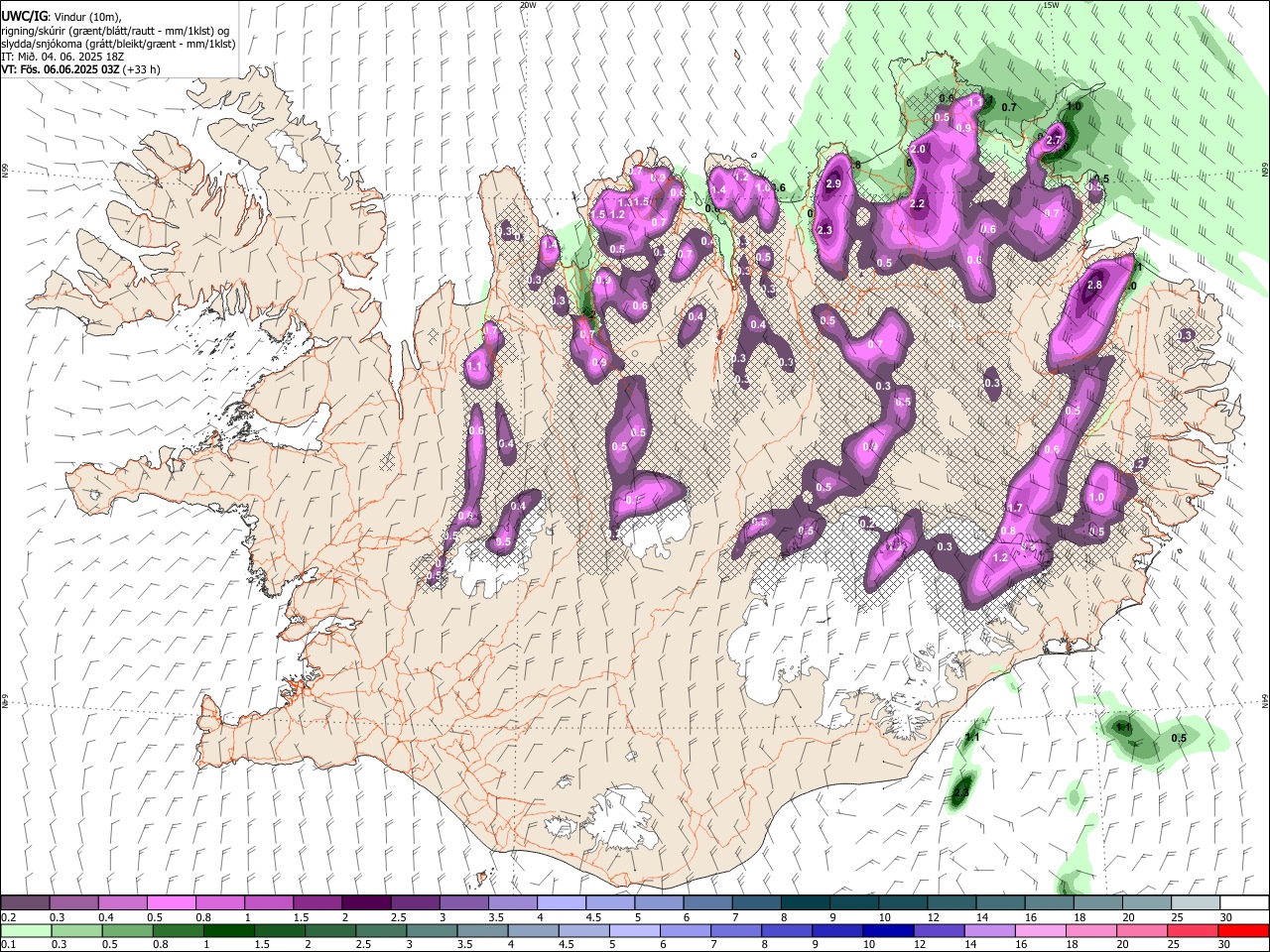Choose the upper-row swatch between 1.5 and 2
1270x952 pixels.
317,903
